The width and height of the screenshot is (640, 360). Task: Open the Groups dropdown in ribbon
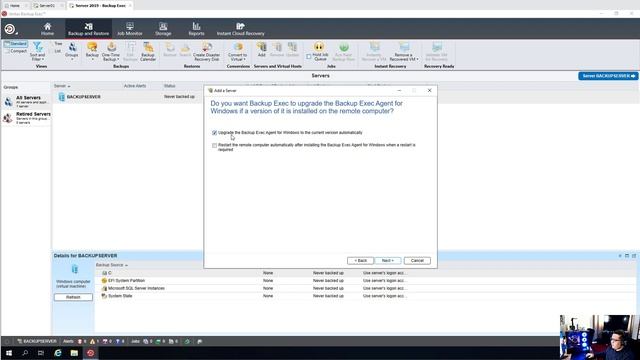click(72, 51)
